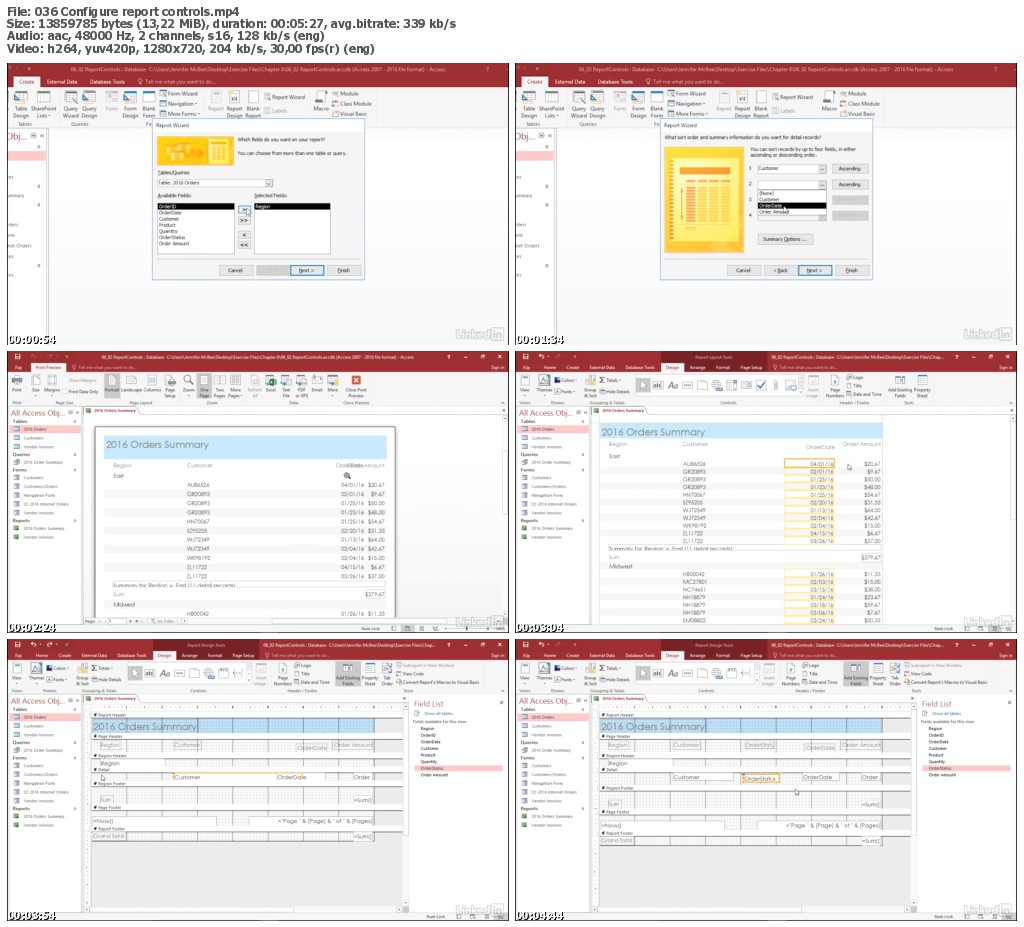Open External Data tab in the 00:00:54 frame
This screenshot has height=927, width=1024.
62,82
